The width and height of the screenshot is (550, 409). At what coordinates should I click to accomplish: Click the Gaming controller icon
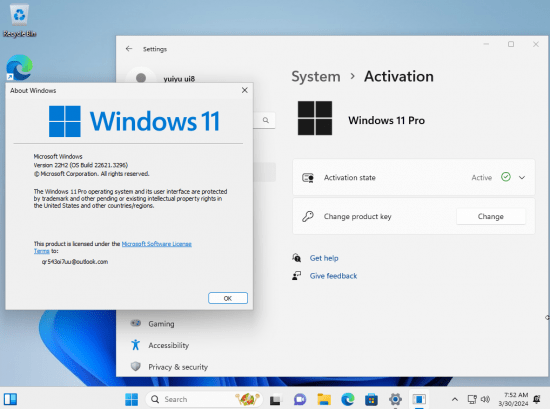point(136,323)
